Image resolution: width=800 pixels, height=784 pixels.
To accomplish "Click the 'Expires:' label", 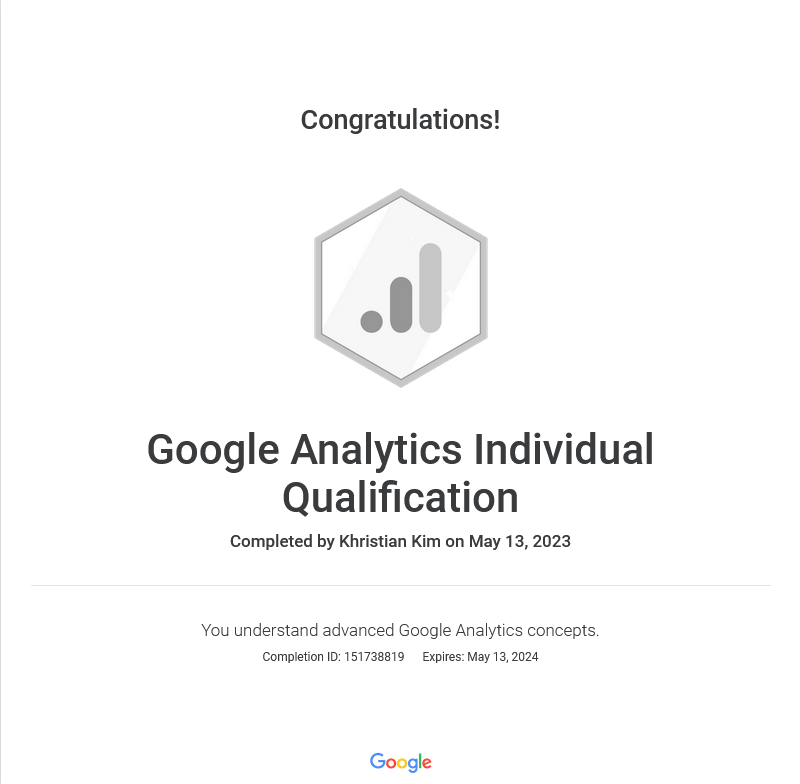I will [x=443, y=657].
